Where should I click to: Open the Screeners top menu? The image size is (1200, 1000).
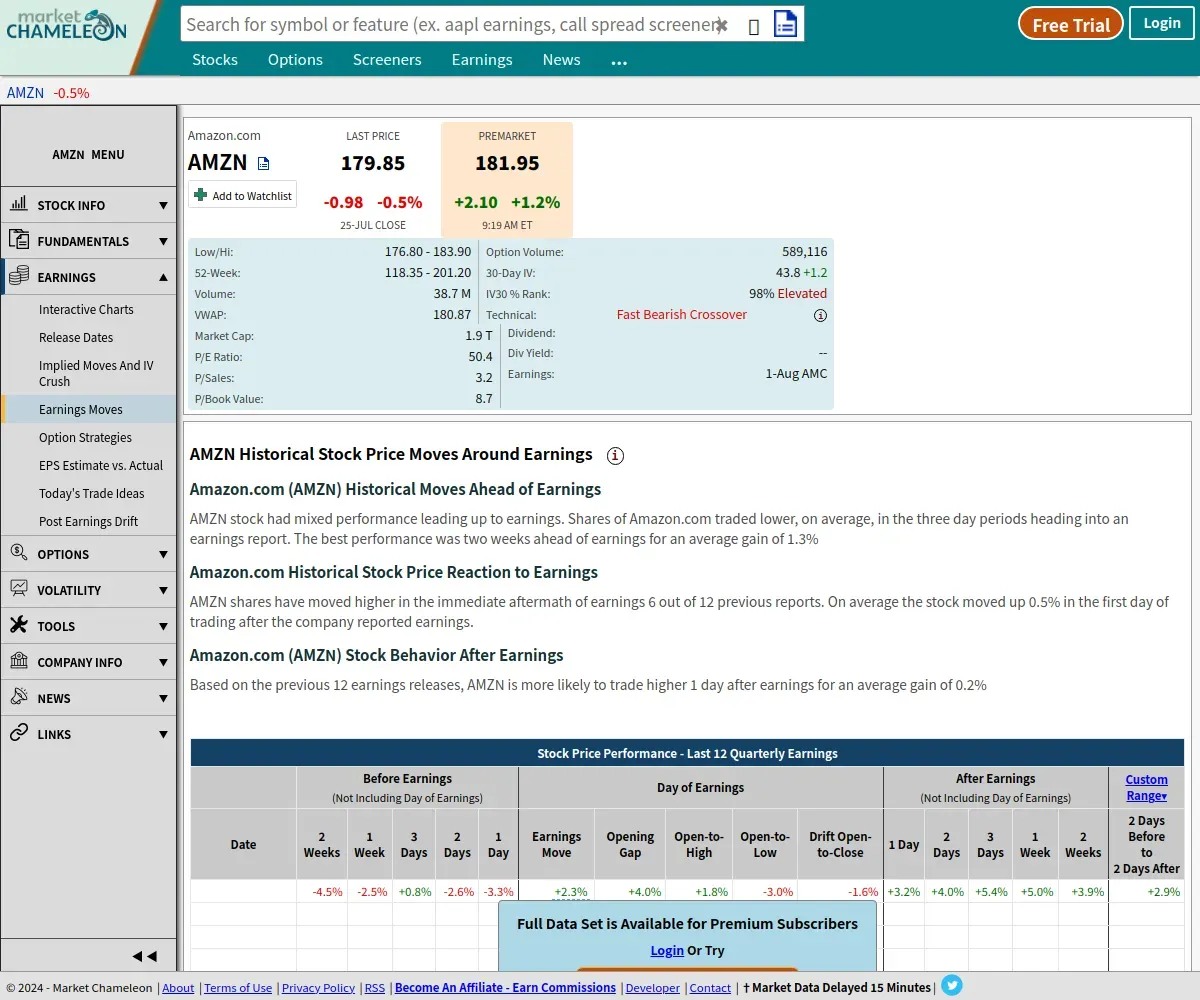click(387, 60)
